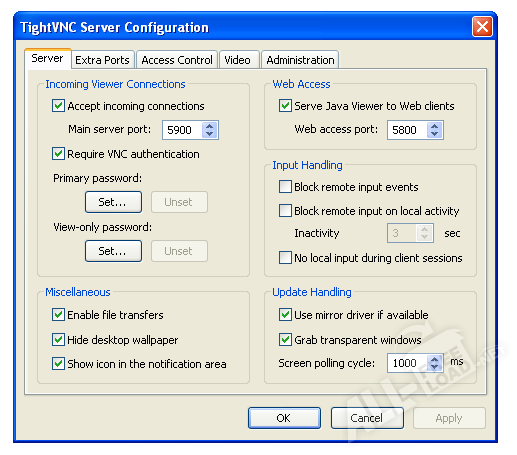The width and height of the screenshot is (517, 455).
Task: Click the Input Handling group label
Action: 307,165
